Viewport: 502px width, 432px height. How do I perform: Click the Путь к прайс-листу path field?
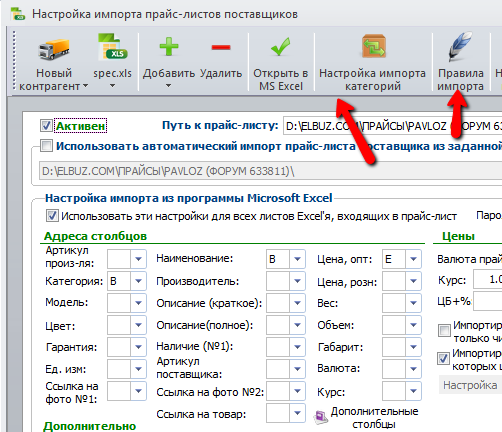tap(393, 126)
